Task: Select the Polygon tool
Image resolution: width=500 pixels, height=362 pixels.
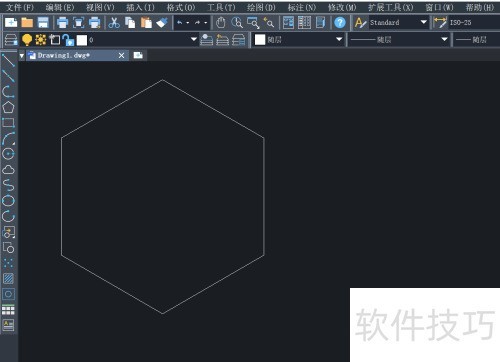Action: tap(8, 107)
